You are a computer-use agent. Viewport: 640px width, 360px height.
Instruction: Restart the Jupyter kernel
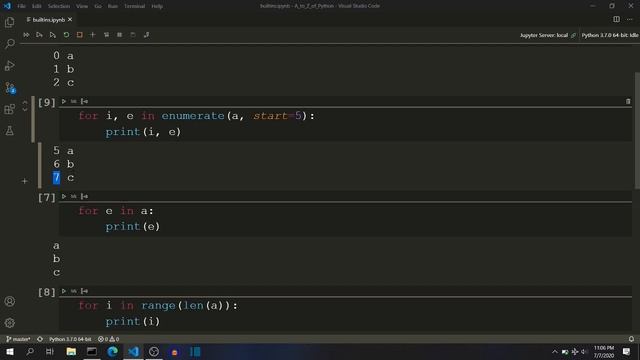[66, 35]
